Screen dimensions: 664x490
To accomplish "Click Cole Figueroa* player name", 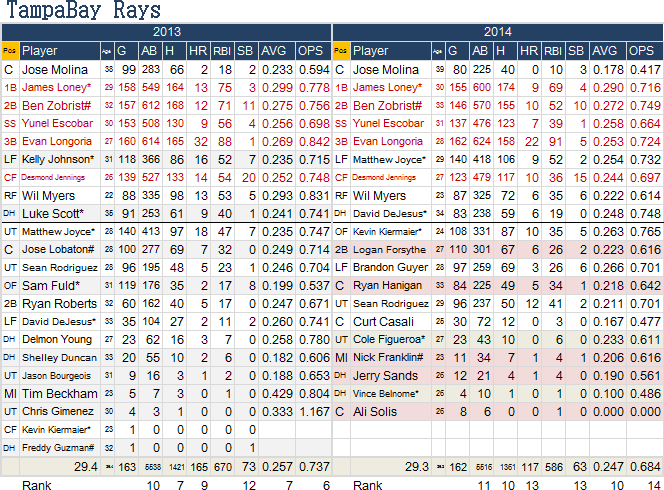I will click(x=389, y=340).
